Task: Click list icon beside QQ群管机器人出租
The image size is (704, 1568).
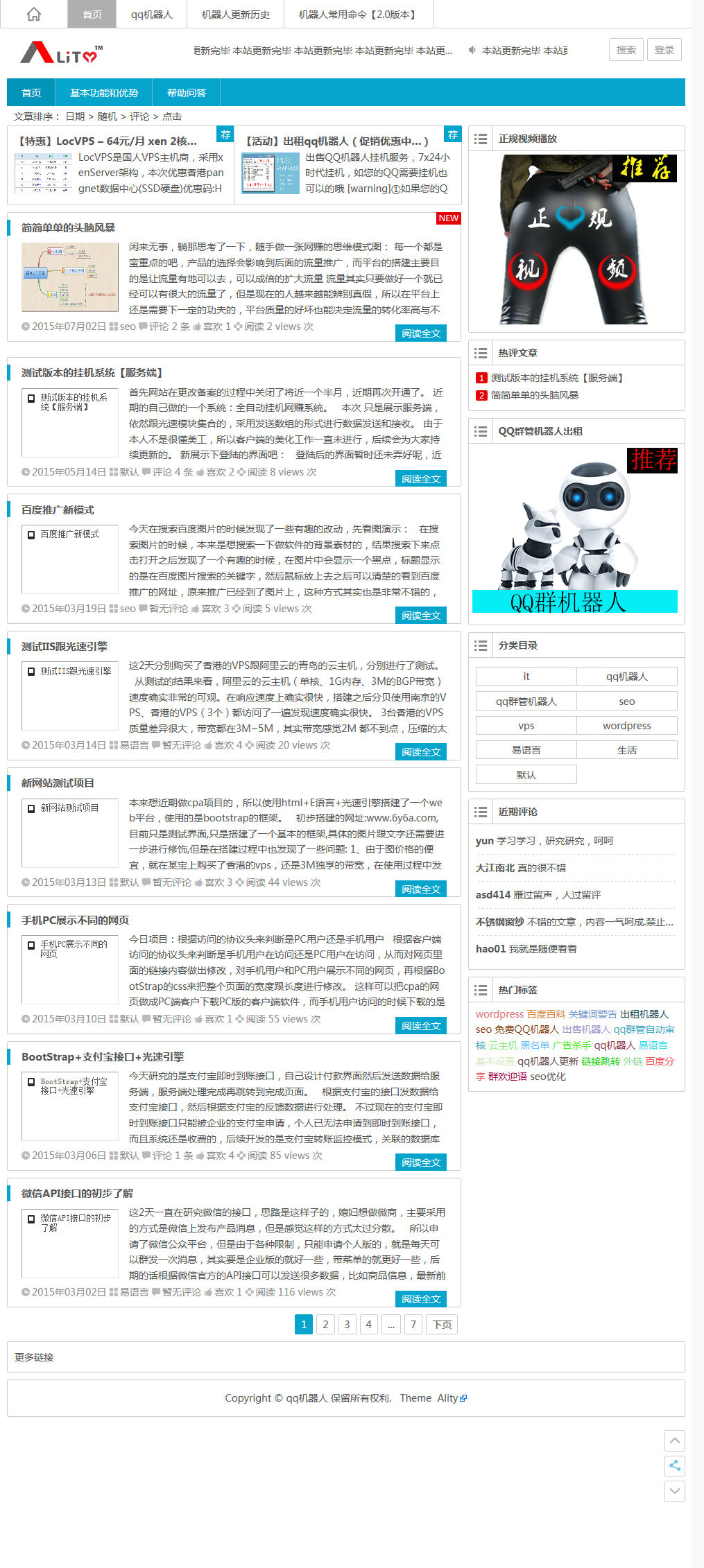Action: point(481,431)
